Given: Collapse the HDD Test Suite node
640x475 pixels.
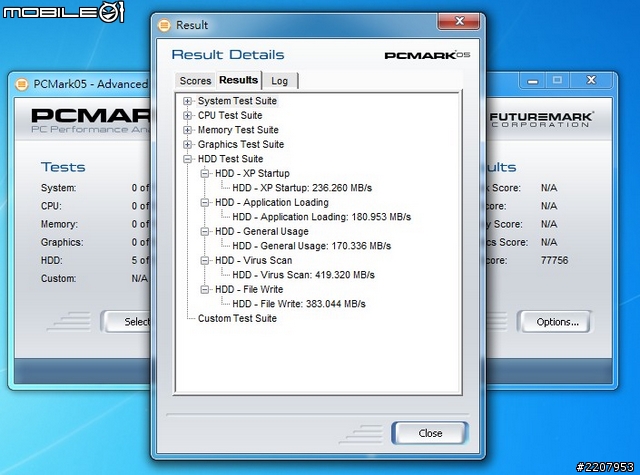Looking at the screenshot, I should pos(187,159).
